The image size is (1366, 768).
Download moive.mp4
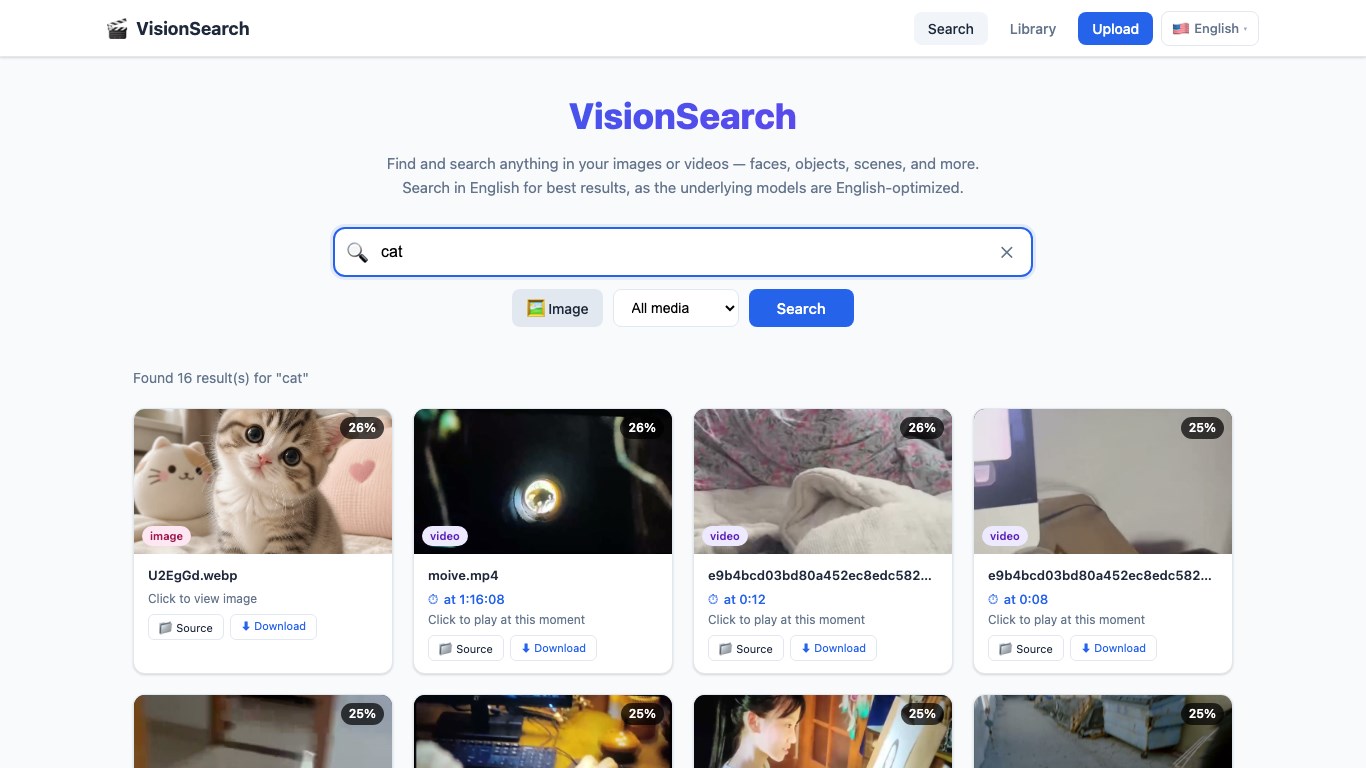coord(553,648)
